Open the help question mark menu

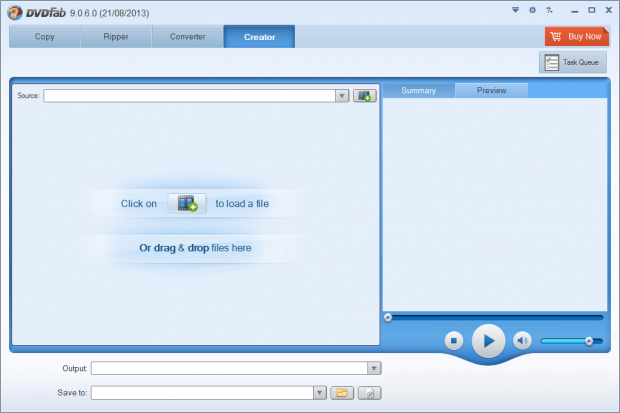548,10
